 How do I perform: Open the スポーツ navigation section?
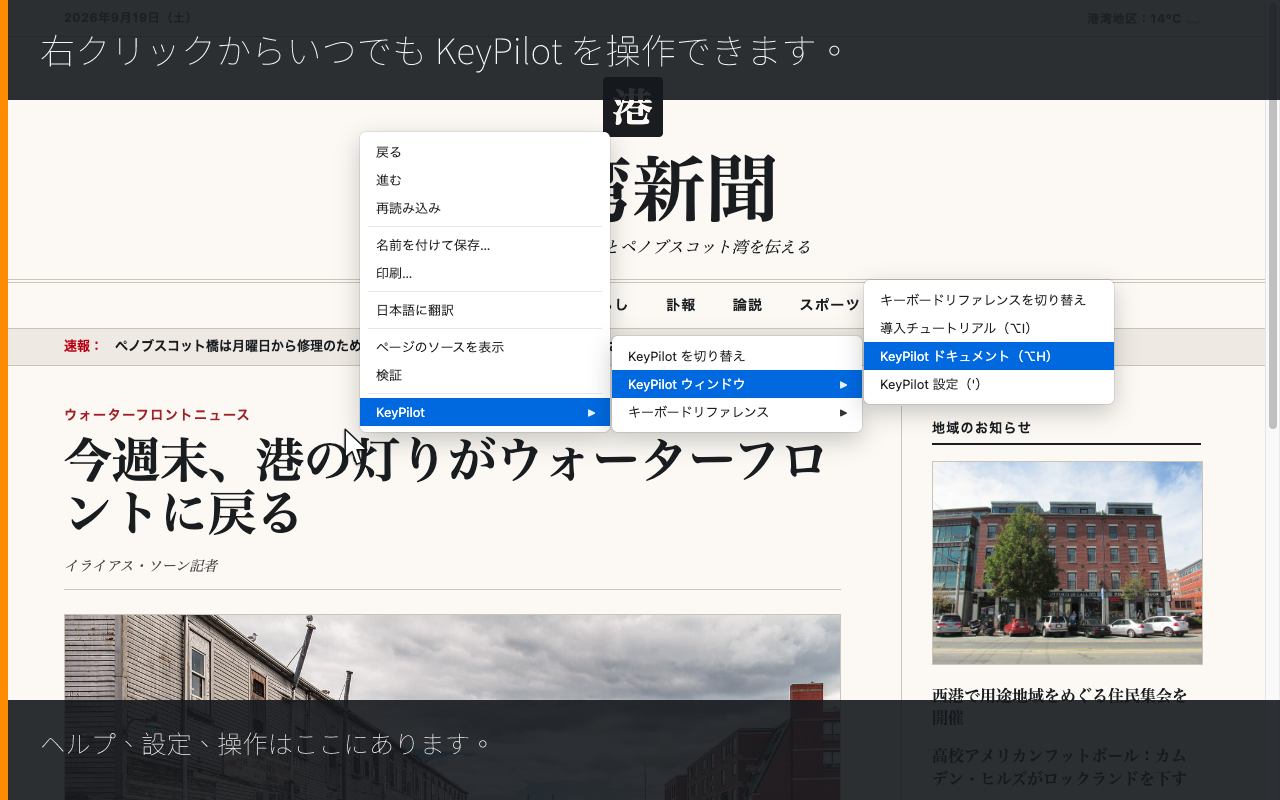pos(829,305)
